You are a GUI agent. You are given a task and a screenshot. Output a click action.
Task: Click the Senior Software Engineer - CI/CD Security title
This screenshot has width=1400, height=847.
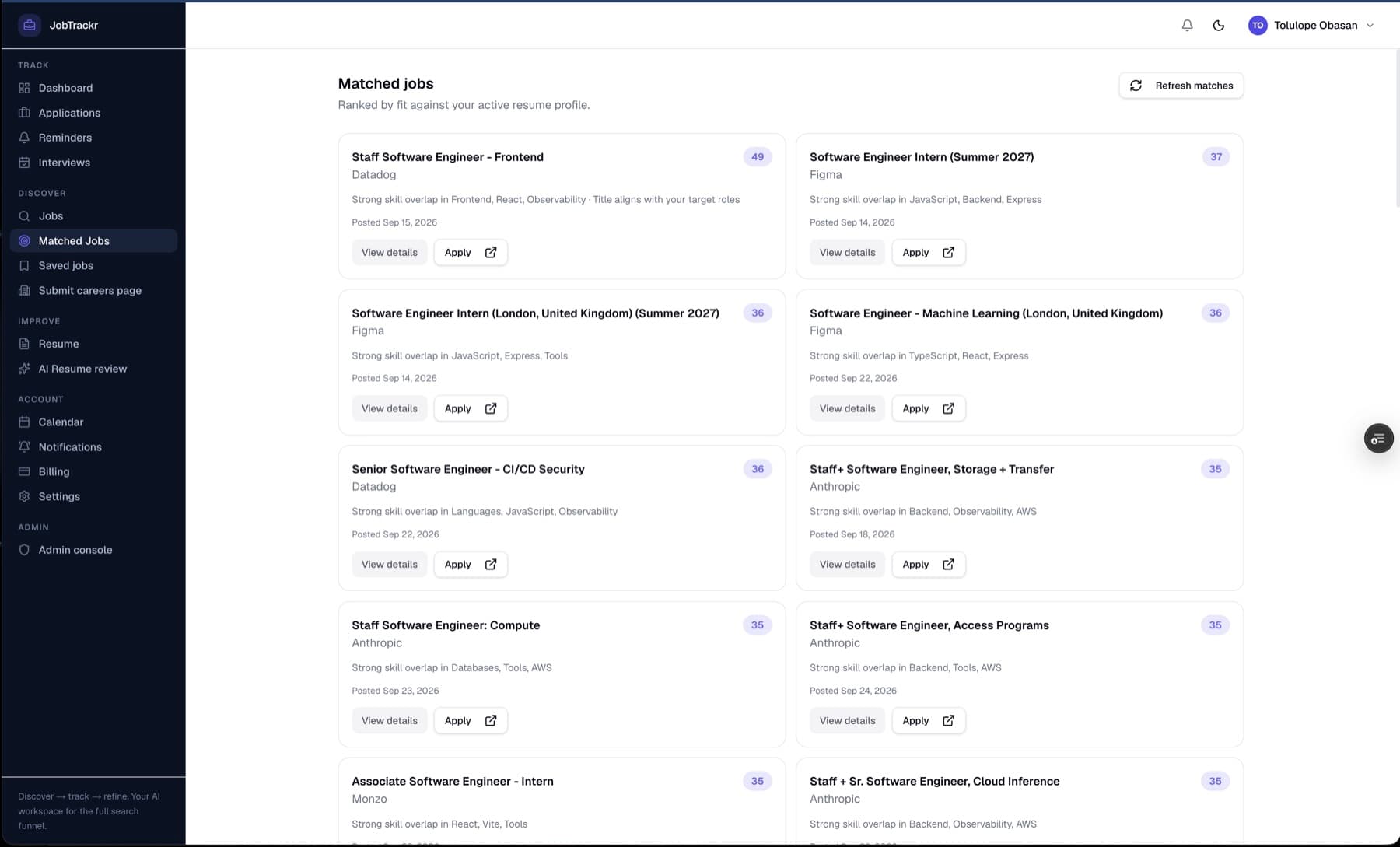point(468,469)
